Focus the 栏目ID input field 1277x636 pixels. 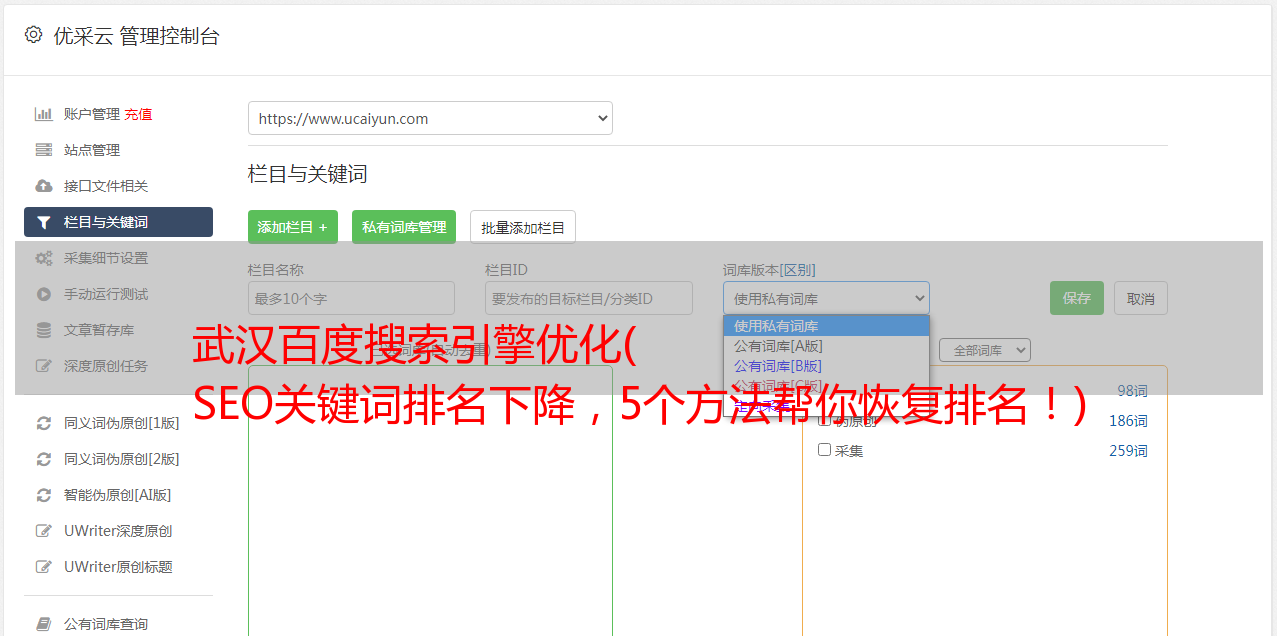(589, 298)
